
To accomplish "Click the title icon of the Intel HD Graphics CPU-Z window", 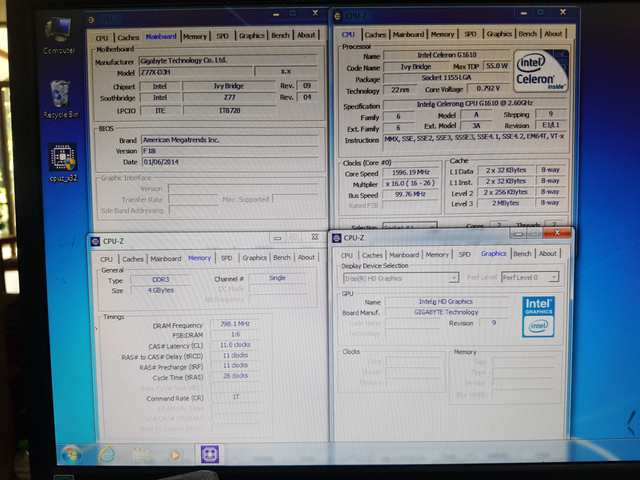I will [336, 238].
